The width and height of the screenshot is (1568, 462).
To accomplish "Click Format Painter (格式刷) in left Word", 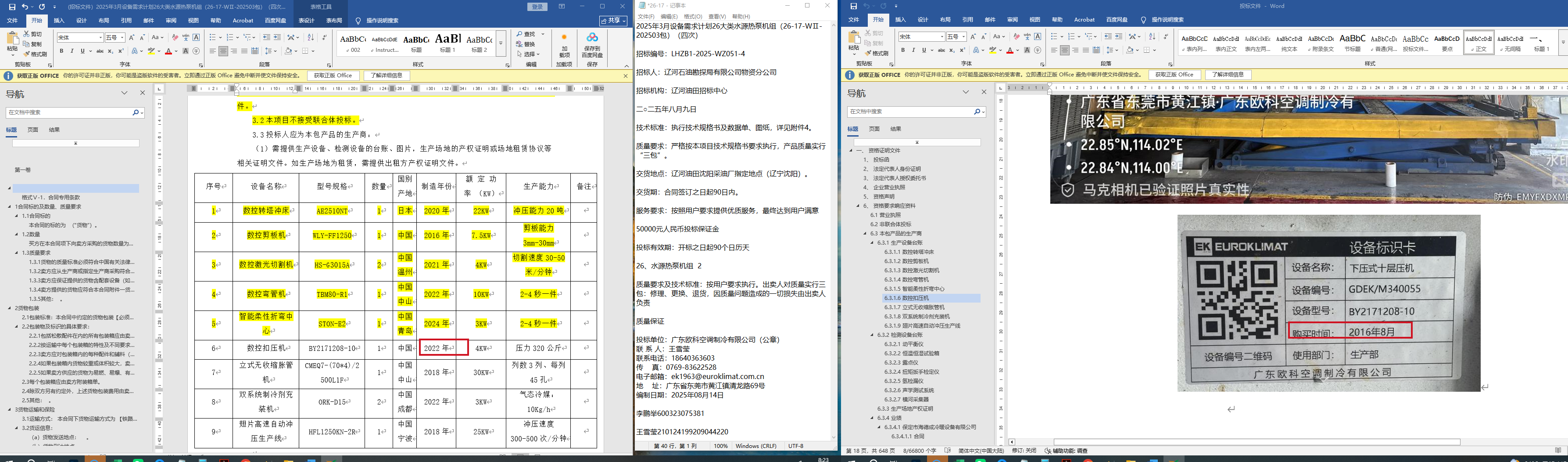I will (35, 54).
